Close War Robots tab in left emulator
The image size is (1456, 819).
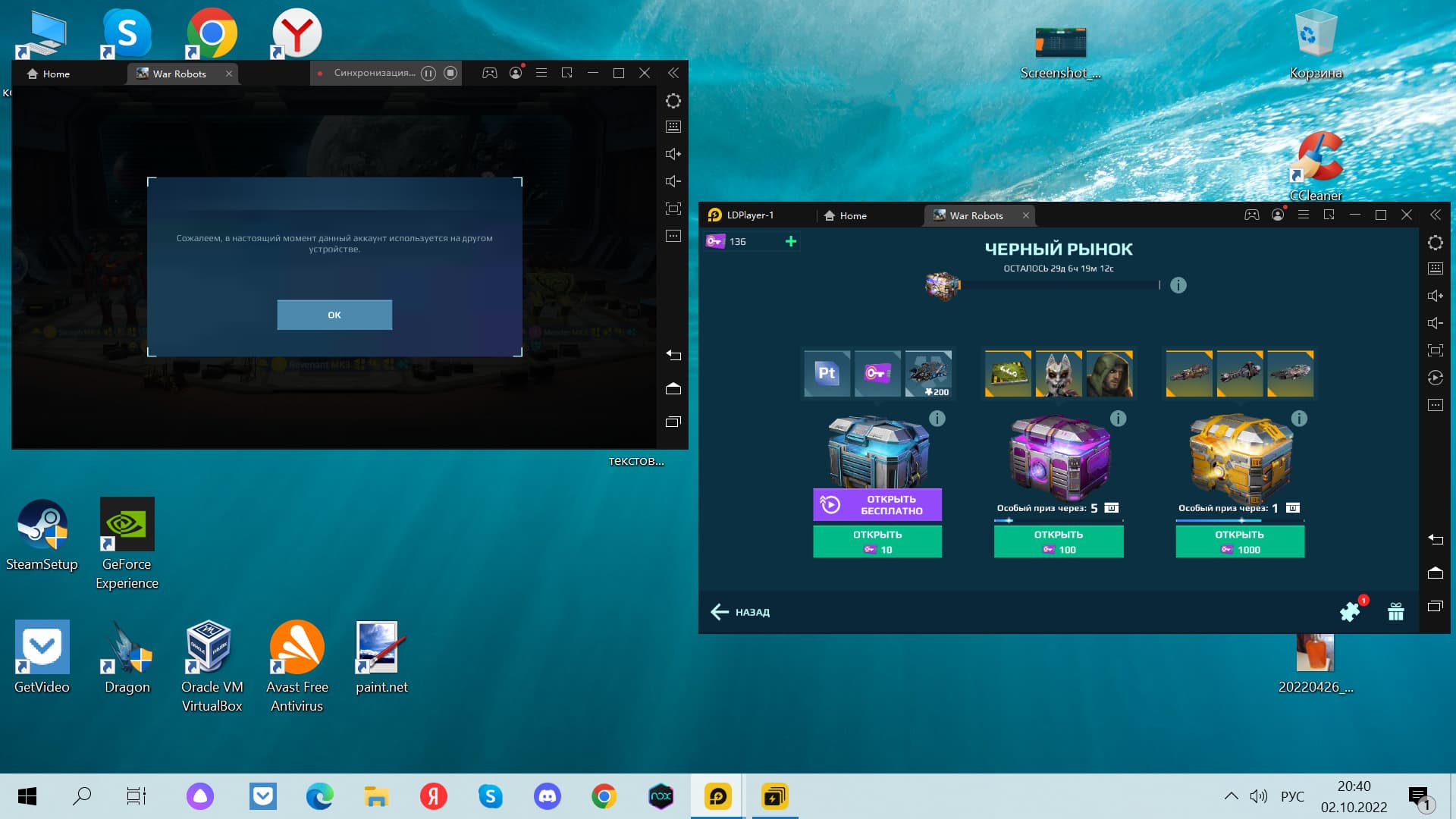tap(229, 74)
